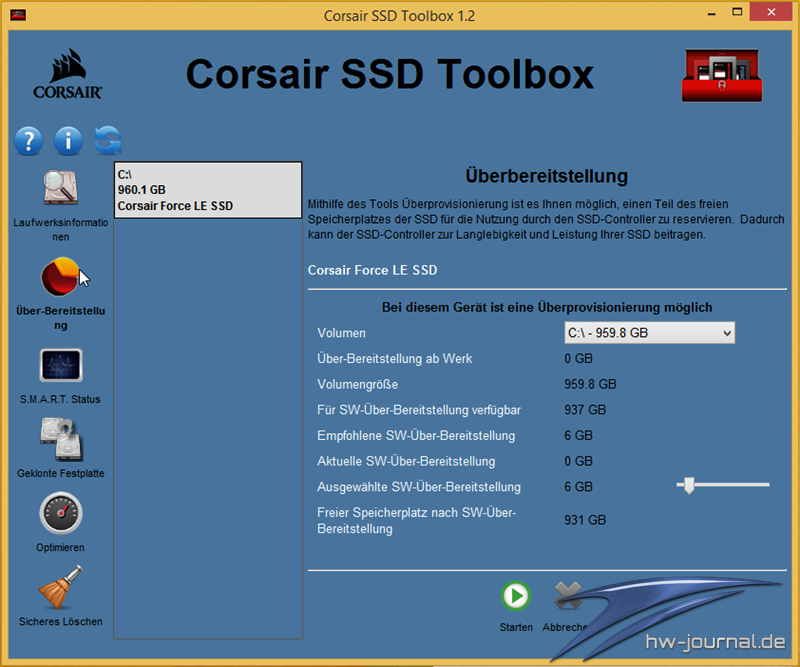Click the 931 GB free space value
This screenshot has width=800, height=667.
[585, 520]
